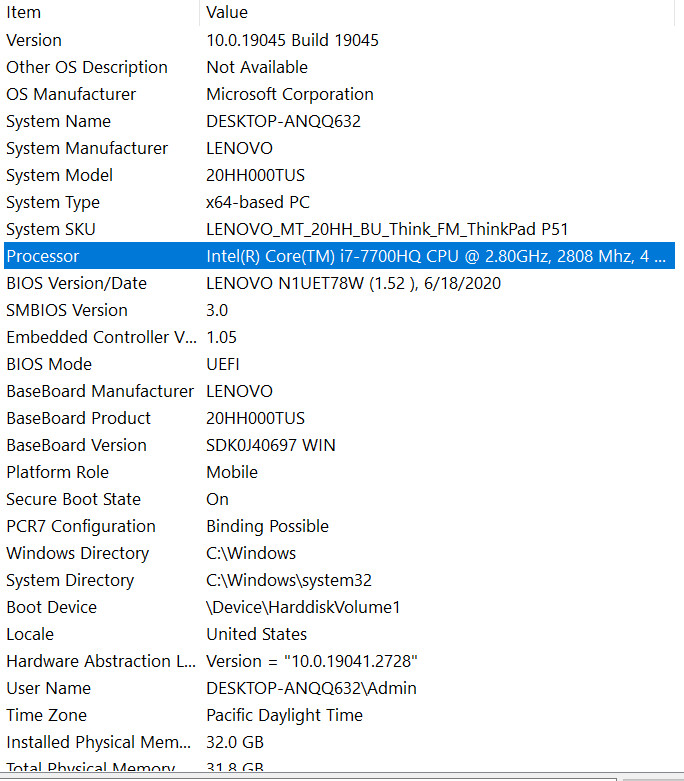Select the BaseBoard Manufacturer row
684x781 pixels.
point(100,391)
